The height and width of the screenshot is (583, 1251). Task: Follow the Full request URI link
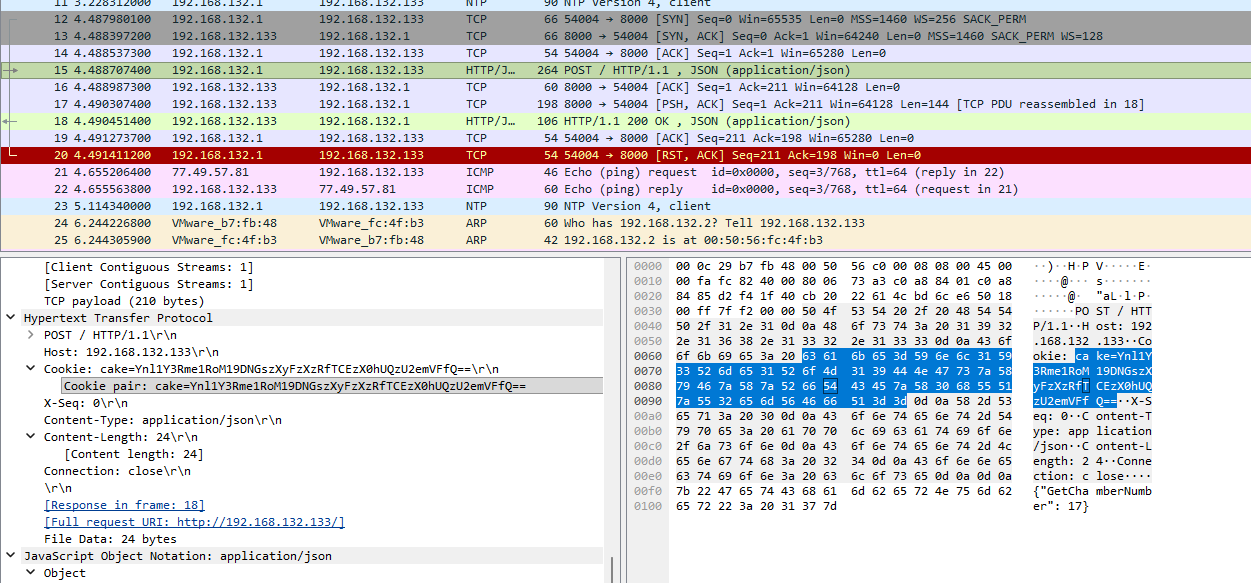click(x=194, y=522)
